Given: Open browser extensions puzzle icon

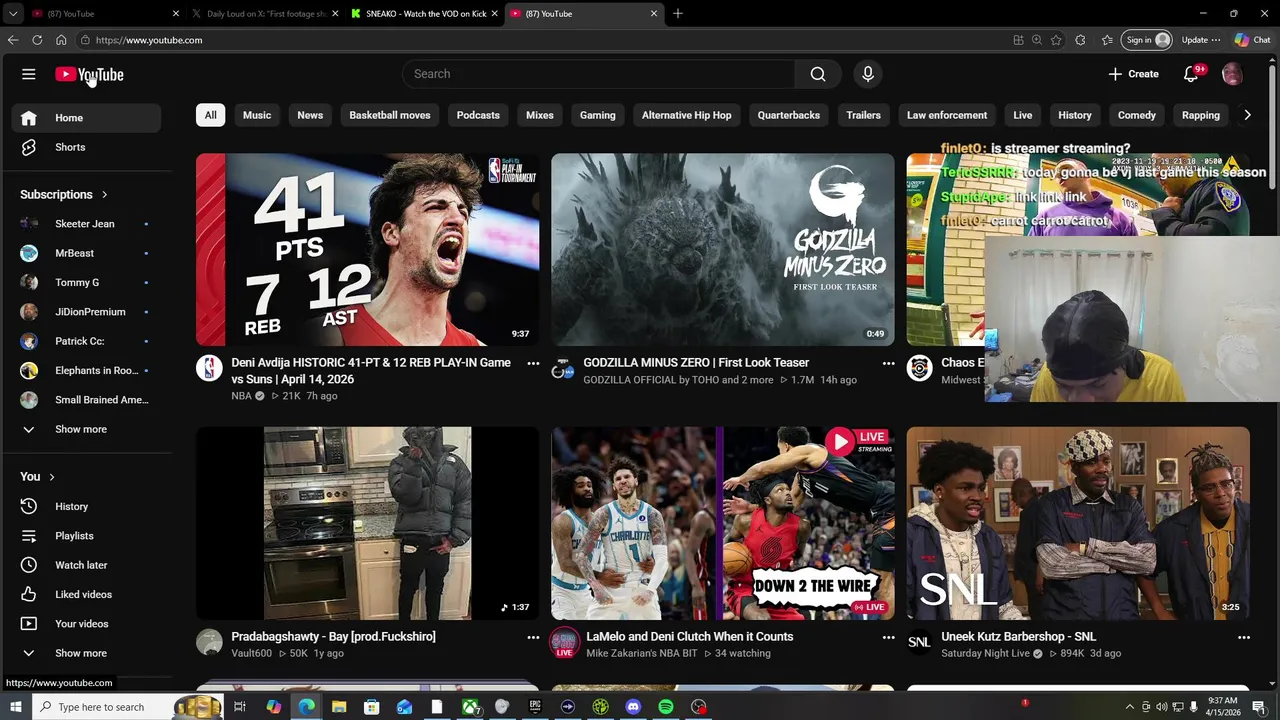Looking at the screenshot, I should click(x=1080, y=40).
